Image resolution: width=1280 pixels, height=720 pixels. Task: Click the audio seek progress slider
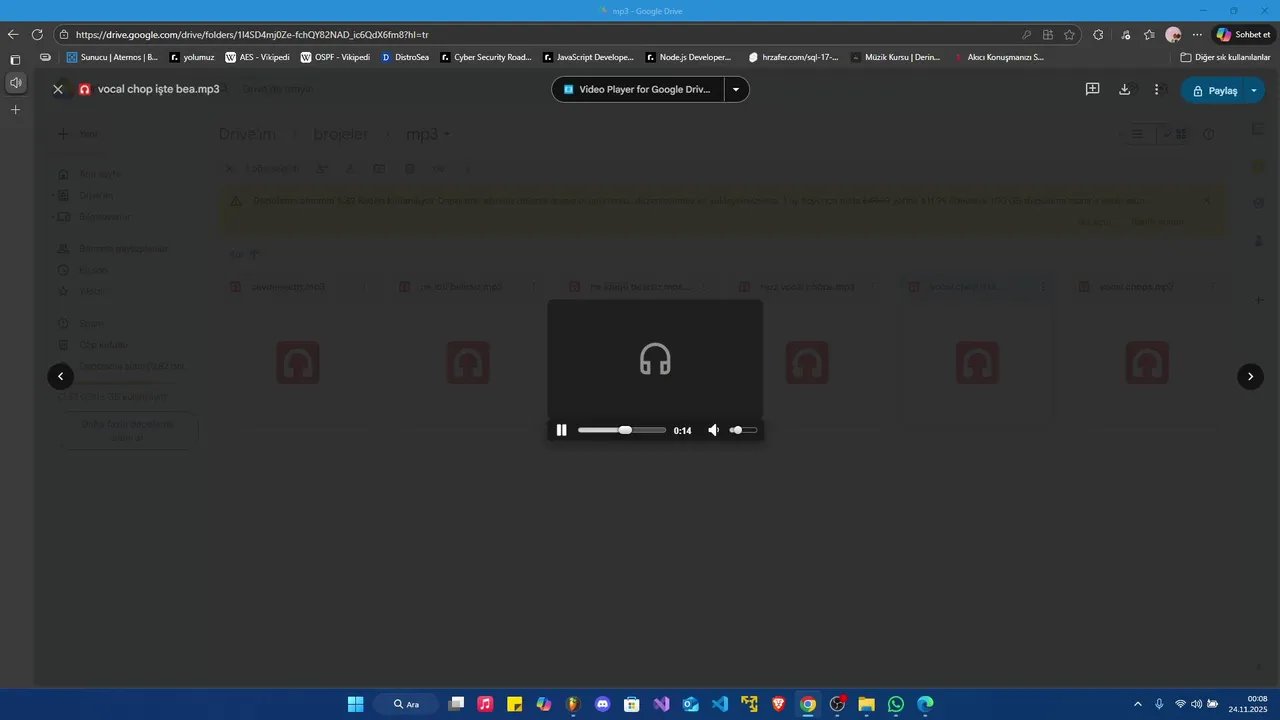622,430
